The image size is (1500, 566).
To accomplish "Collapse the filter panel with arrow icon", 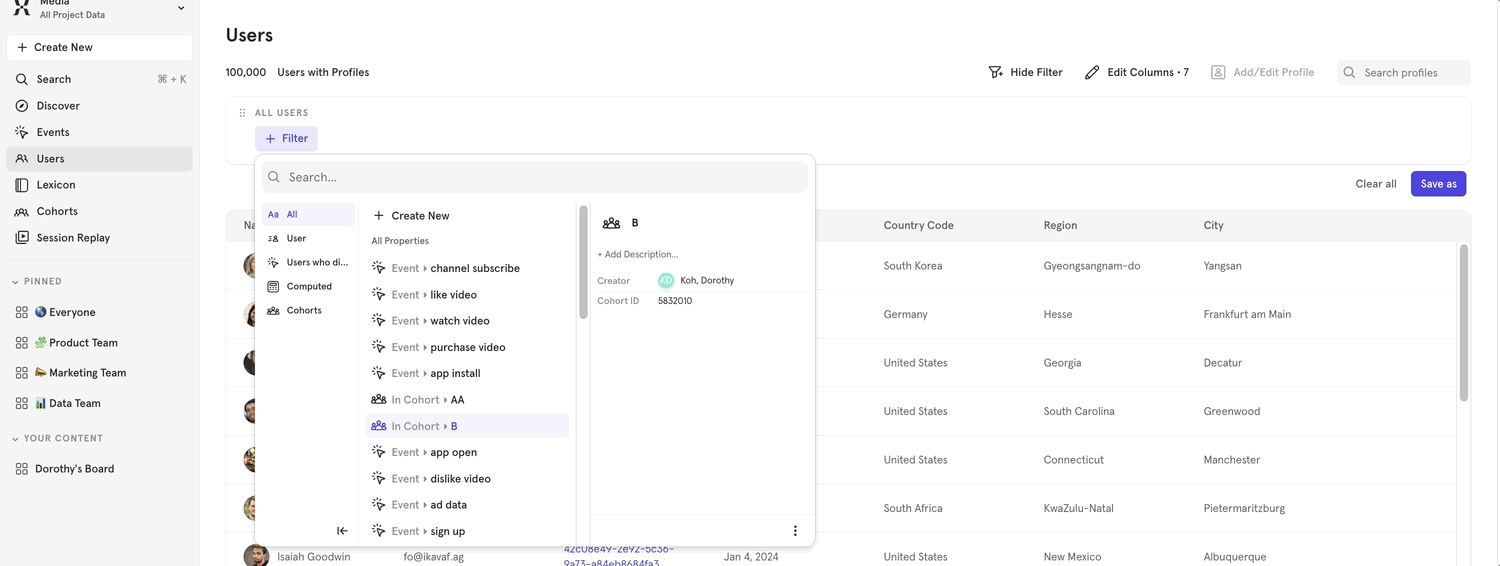I will [342, 531].
